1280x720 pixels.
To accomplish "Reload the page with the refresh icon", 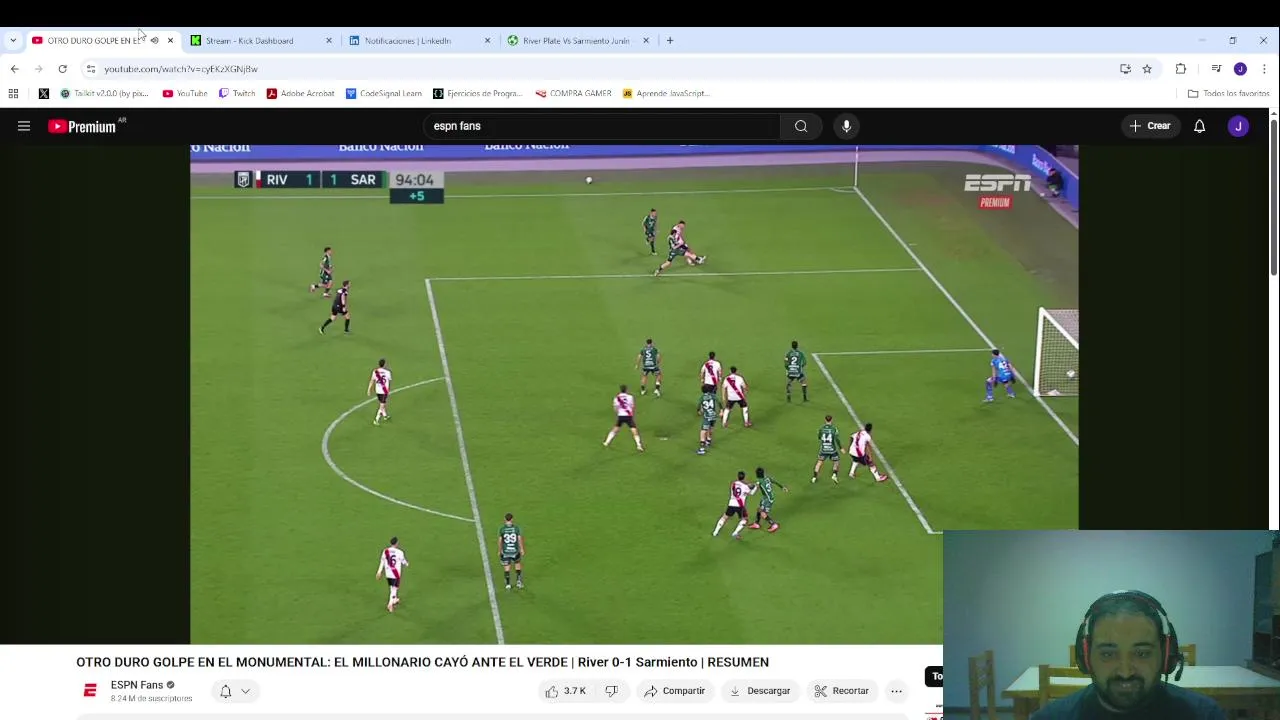I will 62,69.
